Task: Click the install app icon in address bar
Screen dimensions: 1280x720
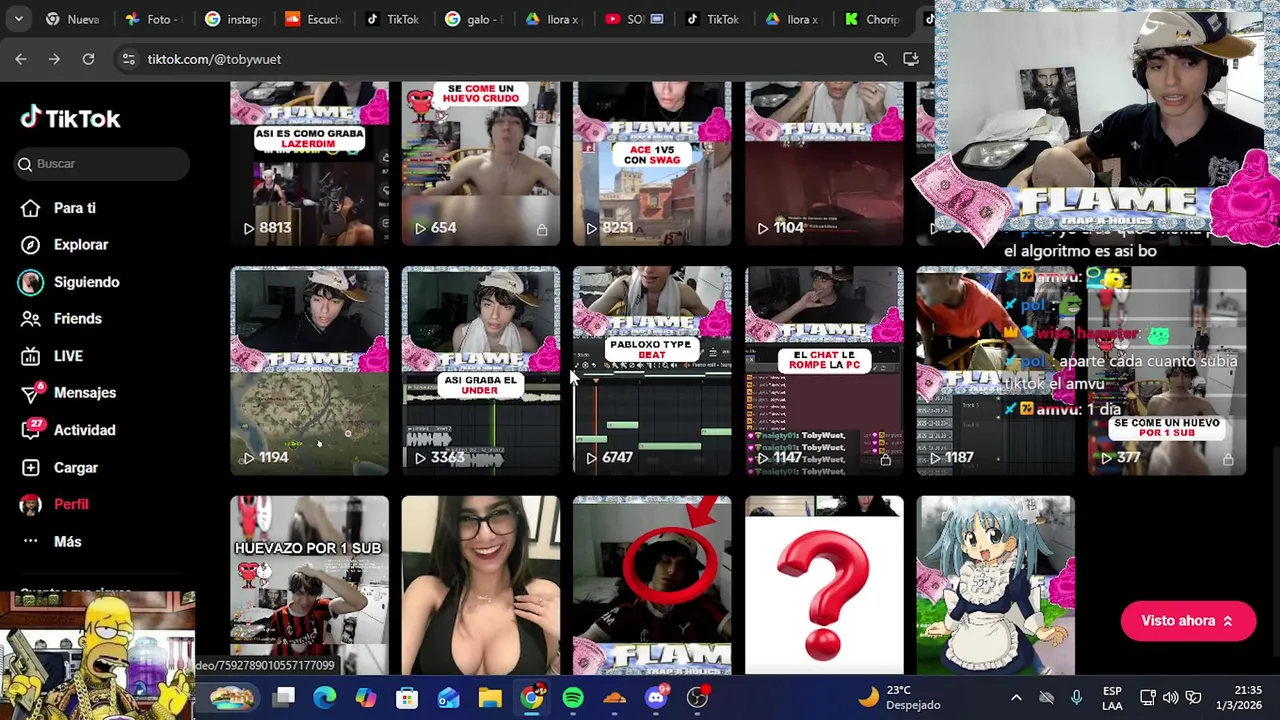Action: (910, 59)
